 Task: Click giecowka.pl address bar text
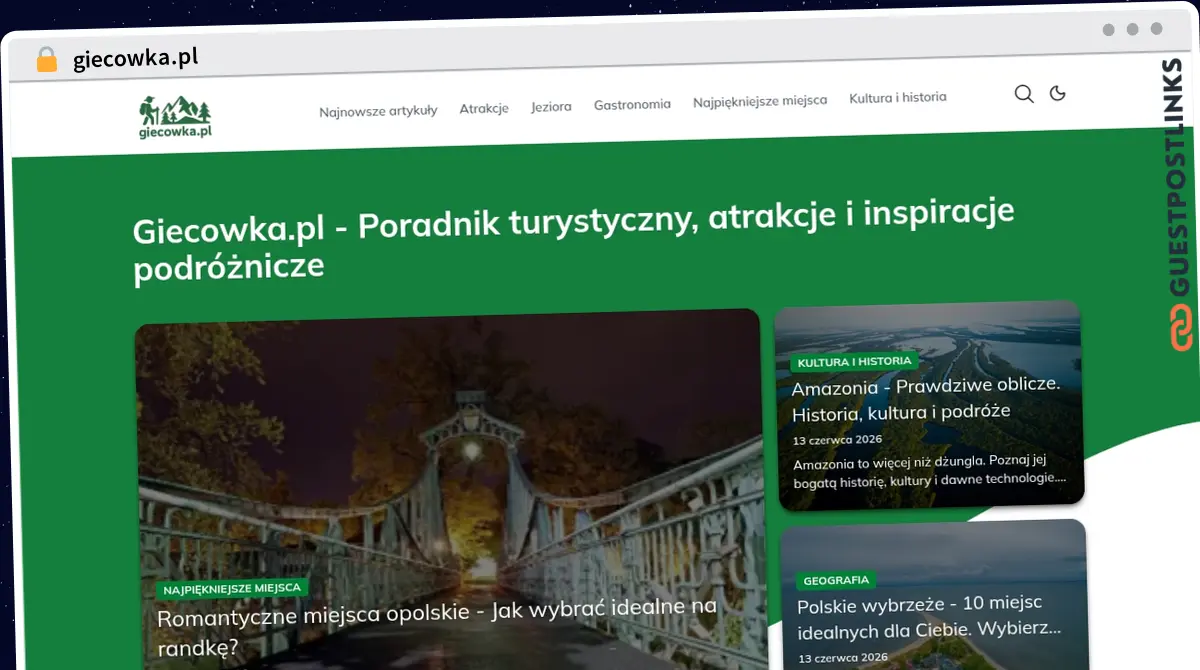[x=136, y=58]
